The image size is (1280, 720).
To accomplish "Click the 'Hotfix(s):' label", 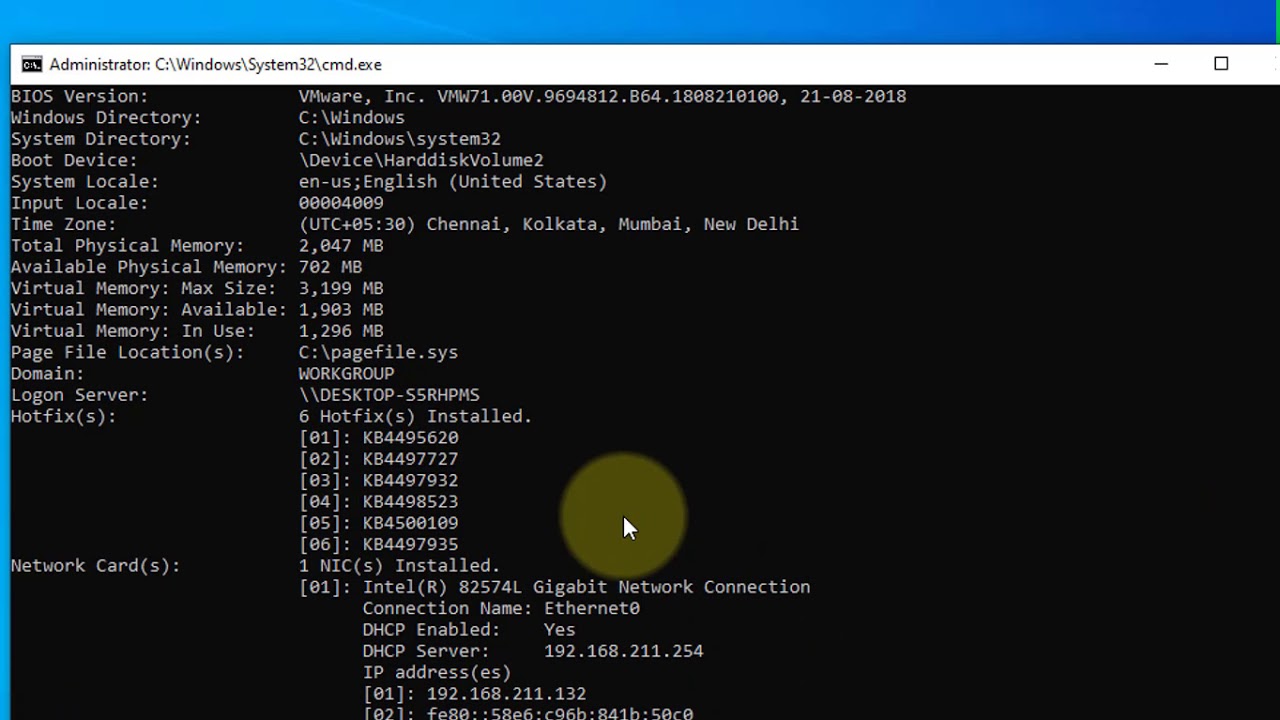I will 63,416.
